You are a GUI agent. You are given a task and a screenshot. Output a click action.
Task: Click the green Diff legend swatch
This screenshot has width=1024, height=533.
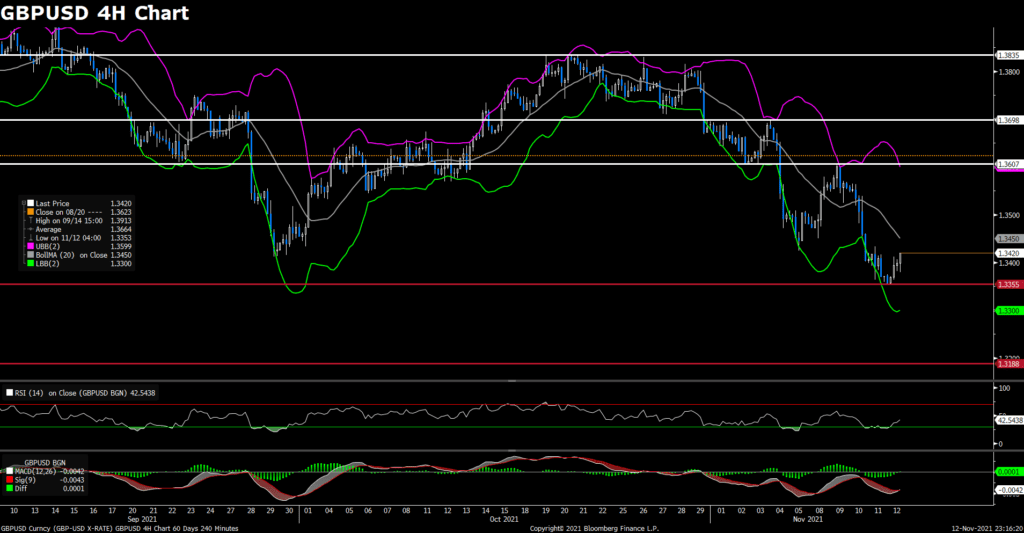pyautogui.click(x=9, y=488)
